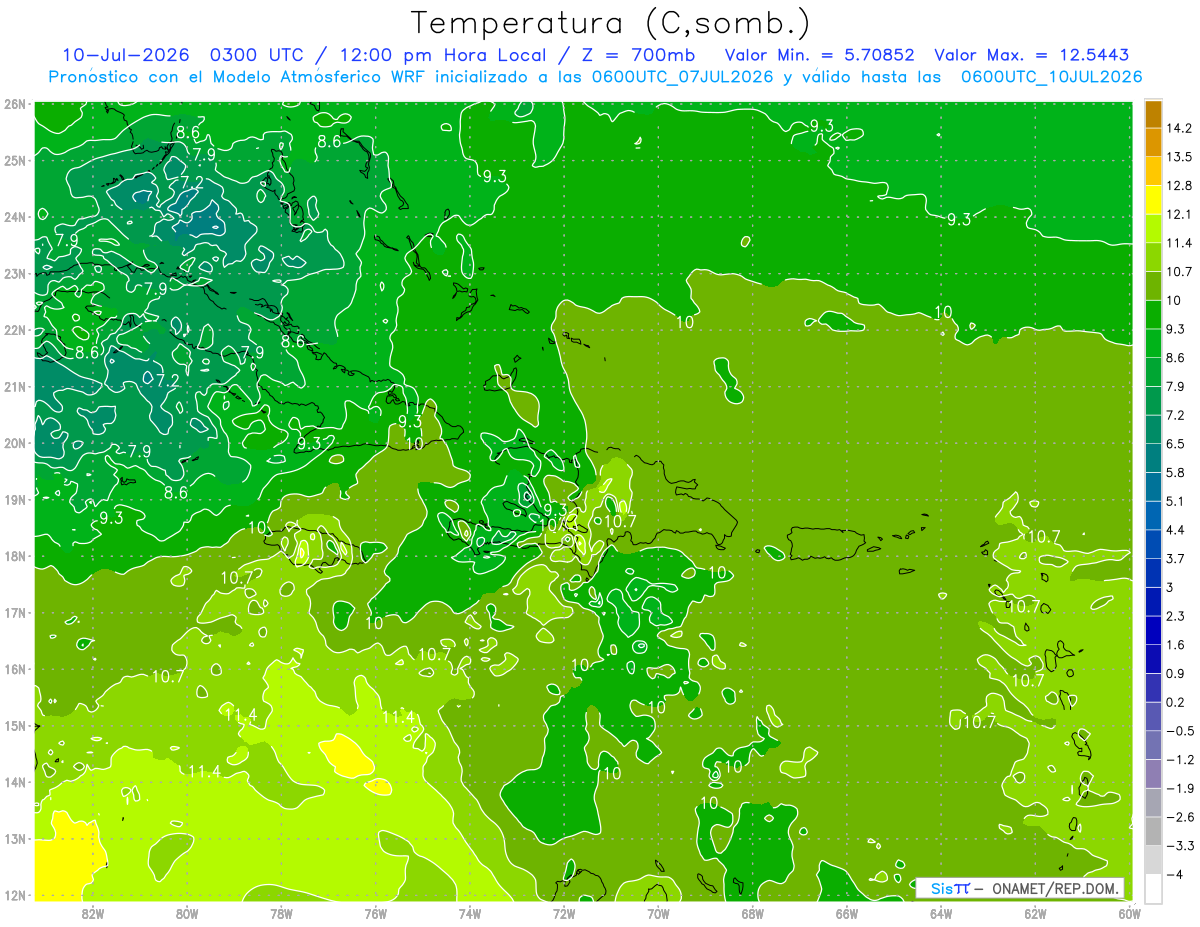Click the colorbar label "4.4"
The image size is (1200, 927).
(1175, 530)
